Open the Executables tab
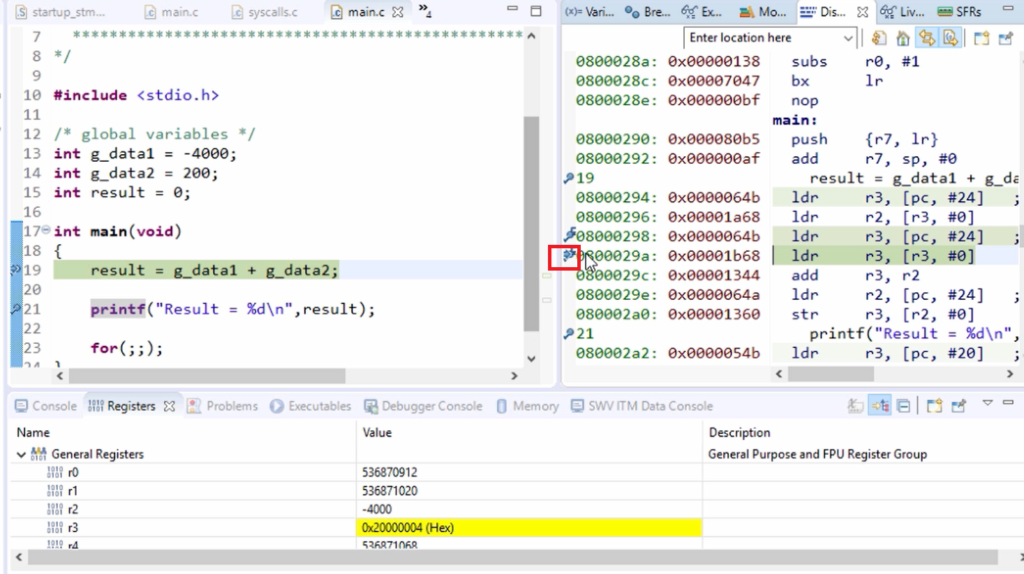Image resolution: width=1024 pixels, height=574 pixels. point(311,406)
